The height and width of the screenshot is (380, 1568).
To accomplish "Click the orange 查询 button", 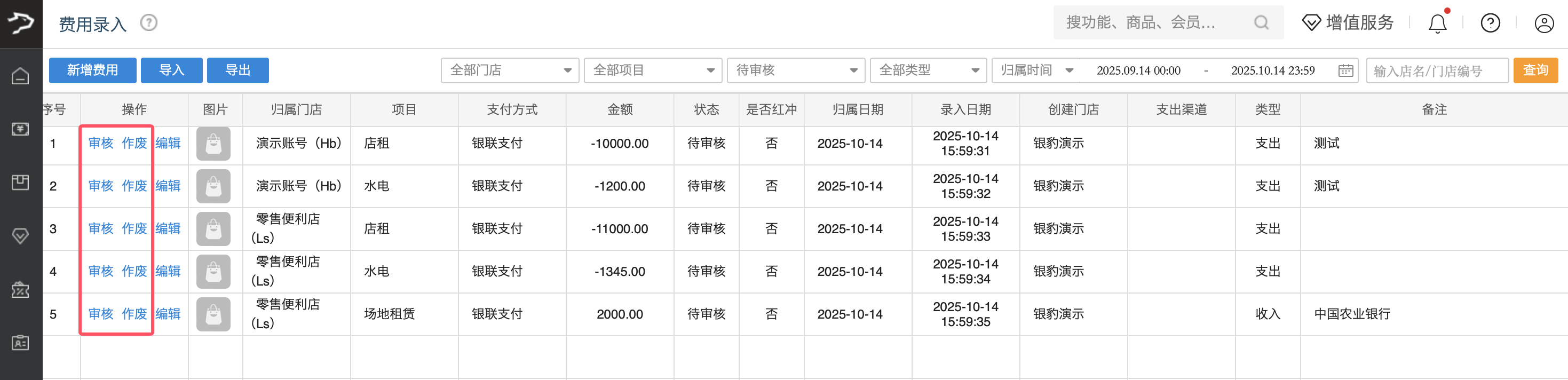I will coord(1535,70).
